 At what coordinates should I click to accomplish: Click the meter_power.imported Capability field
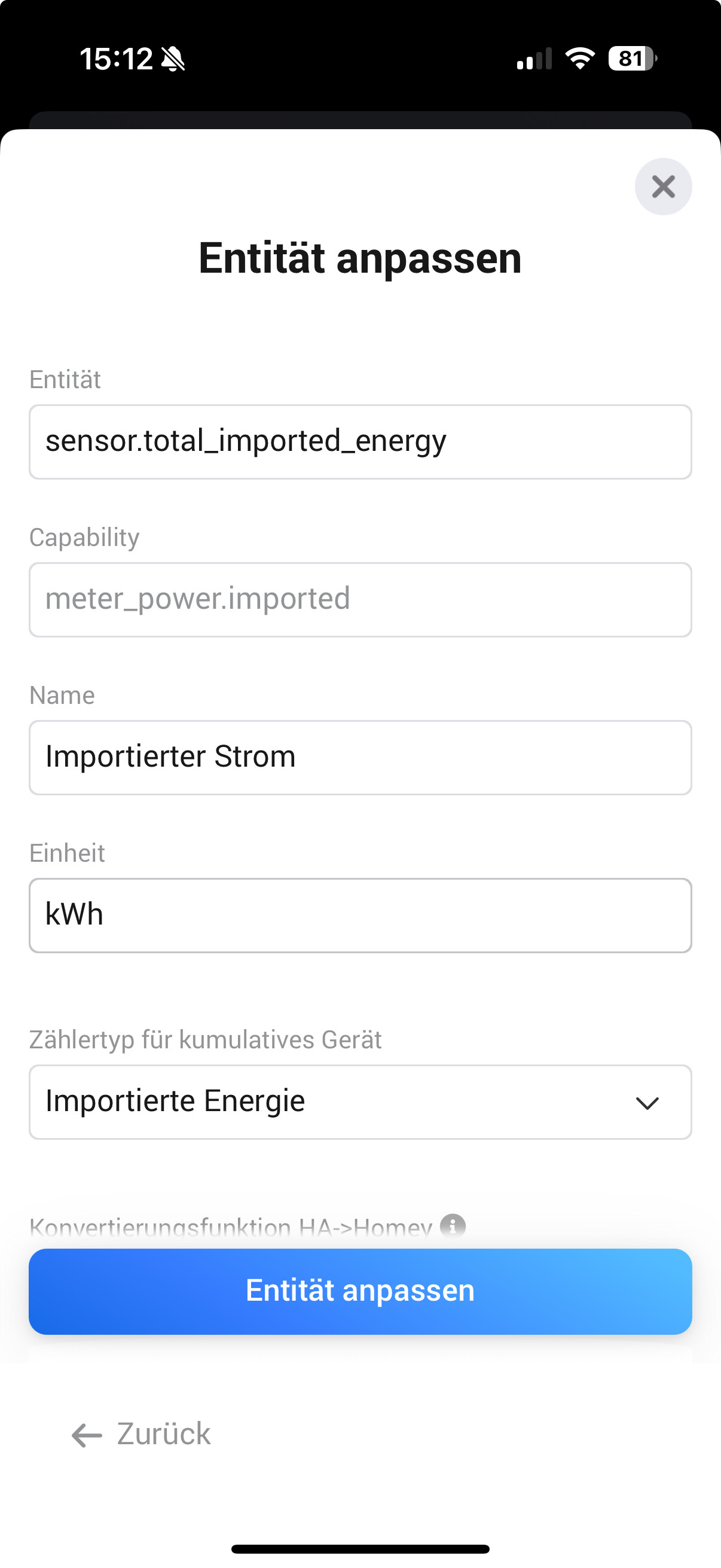pos(360,600)
